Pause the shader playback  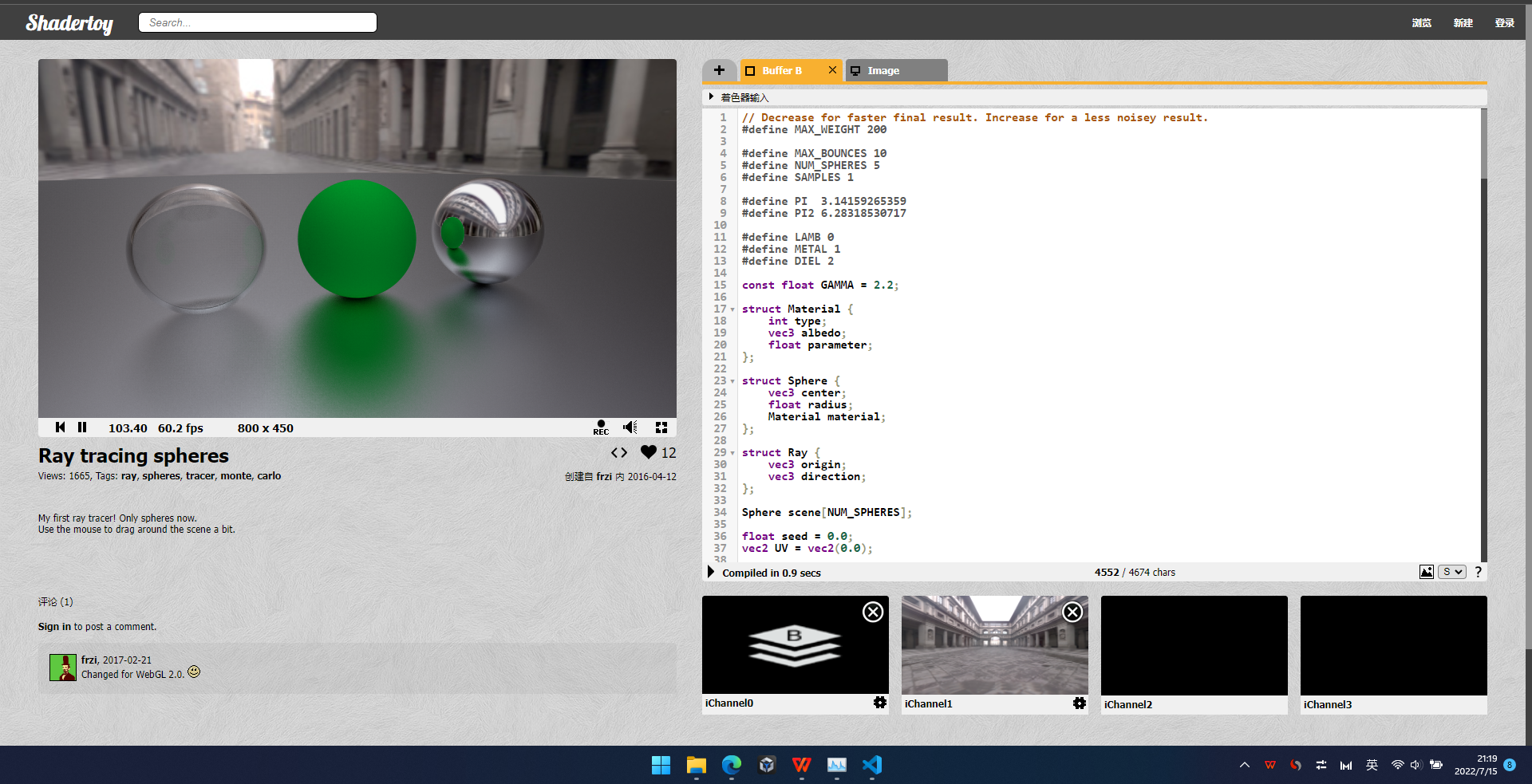click(x=82, y=427)
